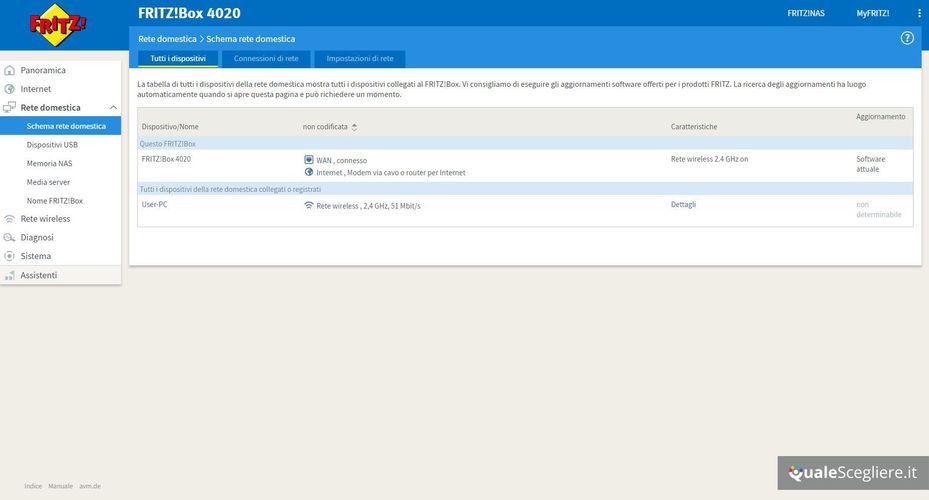The width and height of the screenshot is (929, 500).
Task: Click the Rete wireless wifi icon in sidebar
Action: click(10, 219)
